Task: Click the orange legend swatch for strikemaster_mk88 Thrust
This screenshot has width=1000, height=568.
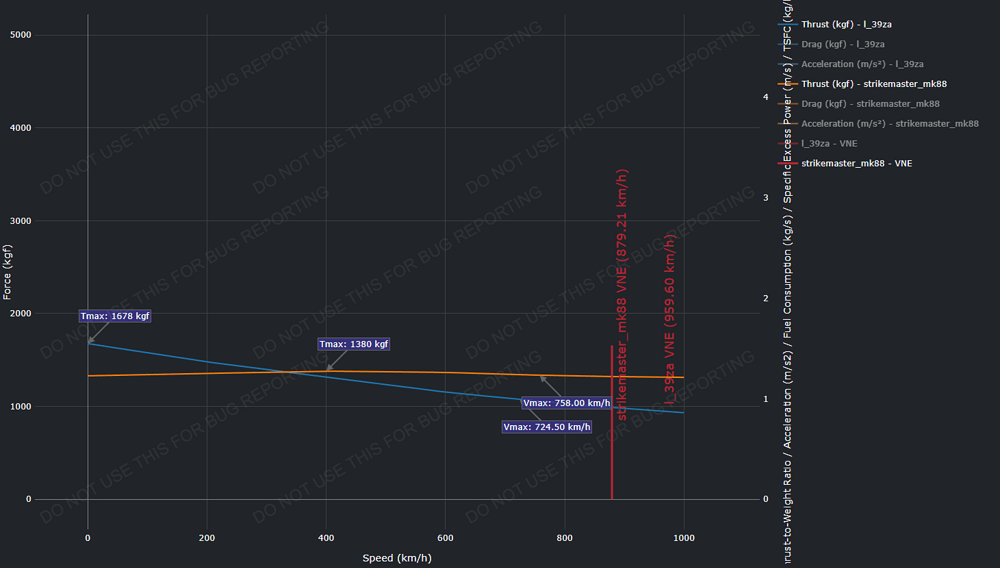Action: (x=787, y=83)
